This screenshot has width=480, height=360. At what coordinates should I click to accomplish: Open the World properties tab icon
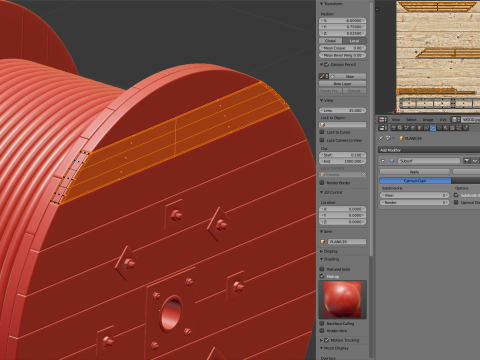pos(413,128)
